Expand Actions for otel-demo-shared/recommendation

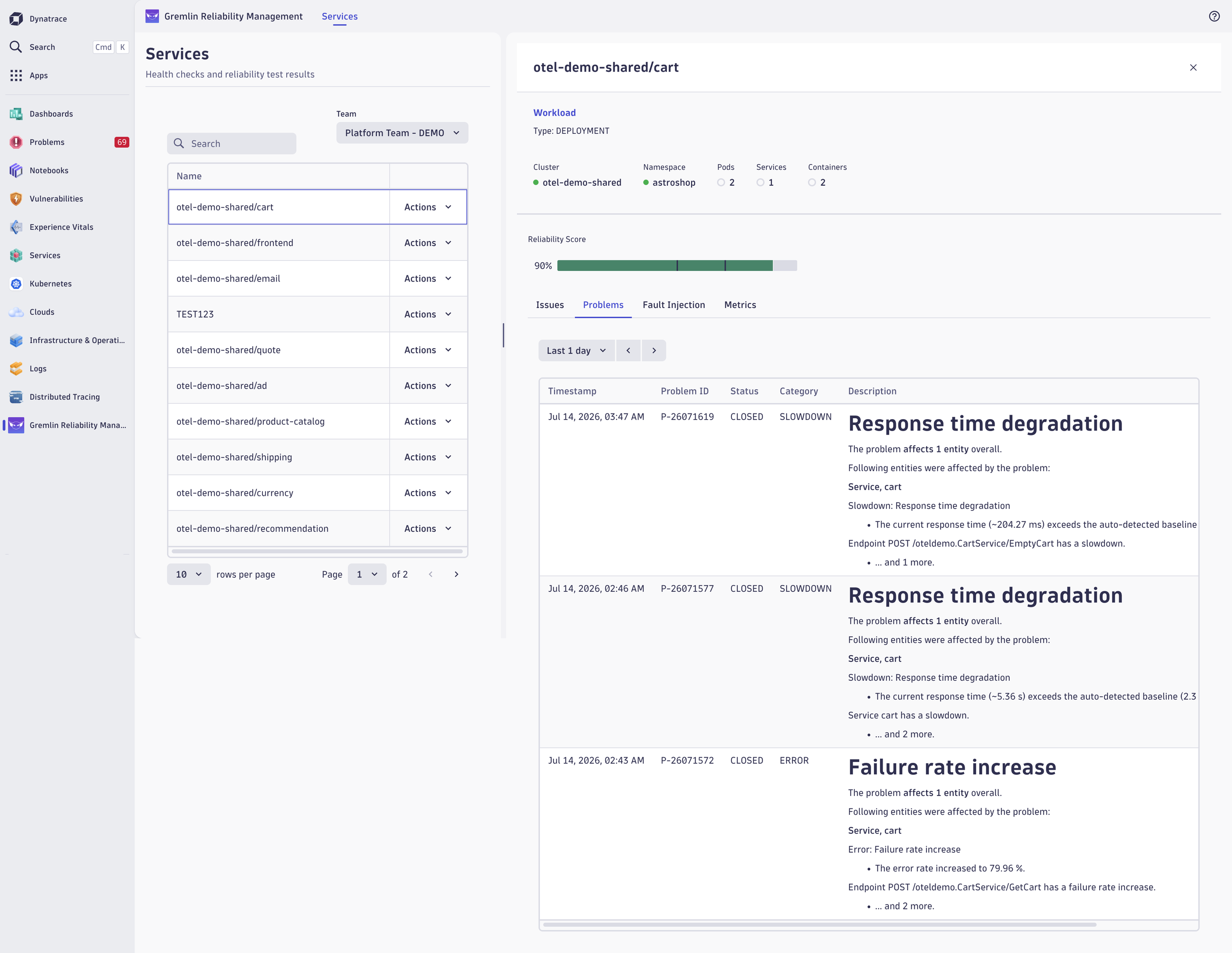coord(427,528)
